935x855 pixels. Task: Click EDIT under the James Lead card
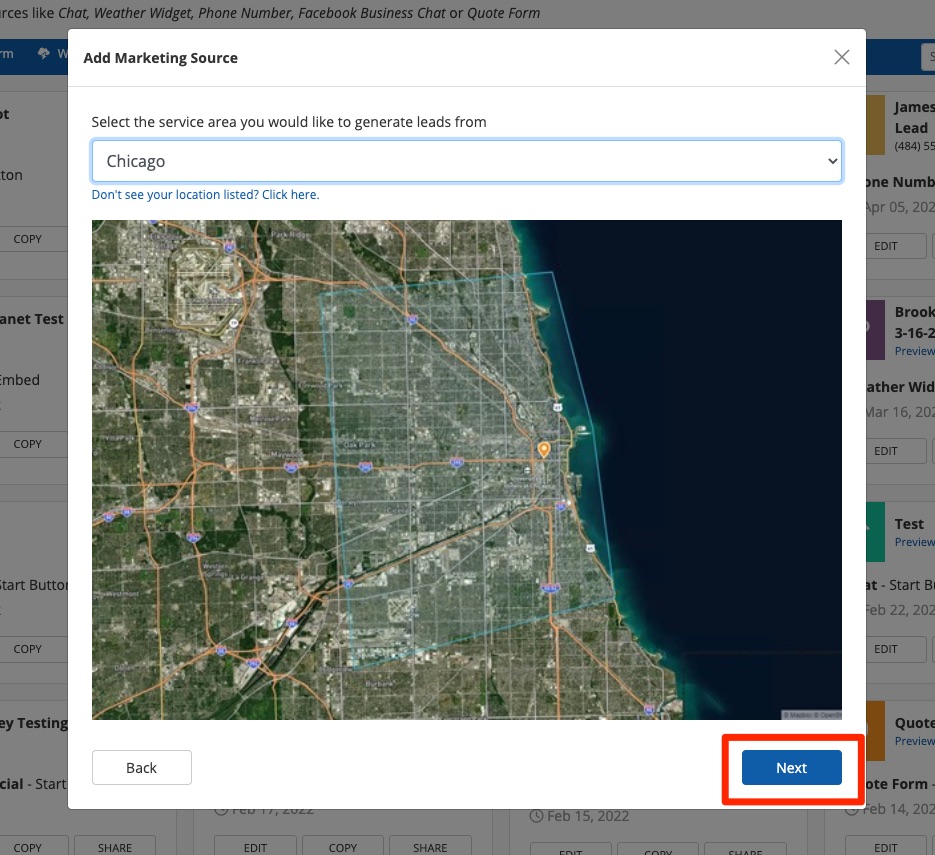point(886,246)
